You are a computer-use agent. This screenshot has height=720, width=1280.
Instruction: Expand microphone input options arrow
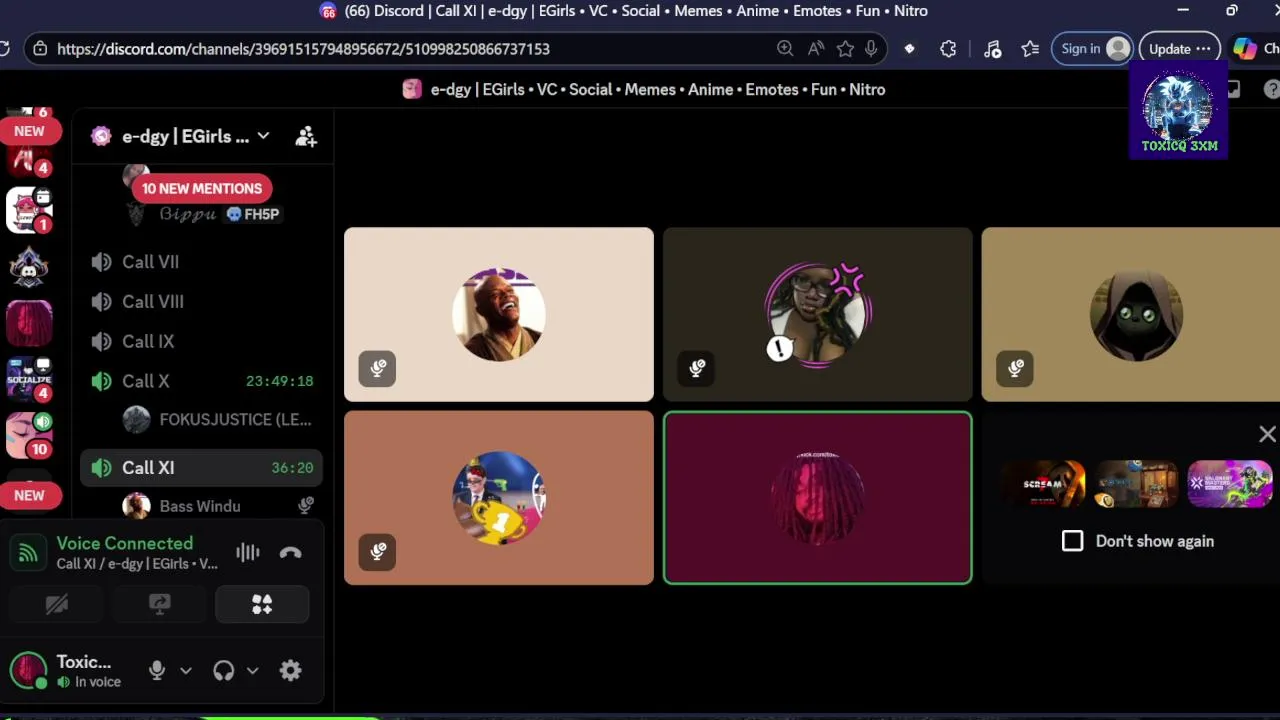point(185,671)
